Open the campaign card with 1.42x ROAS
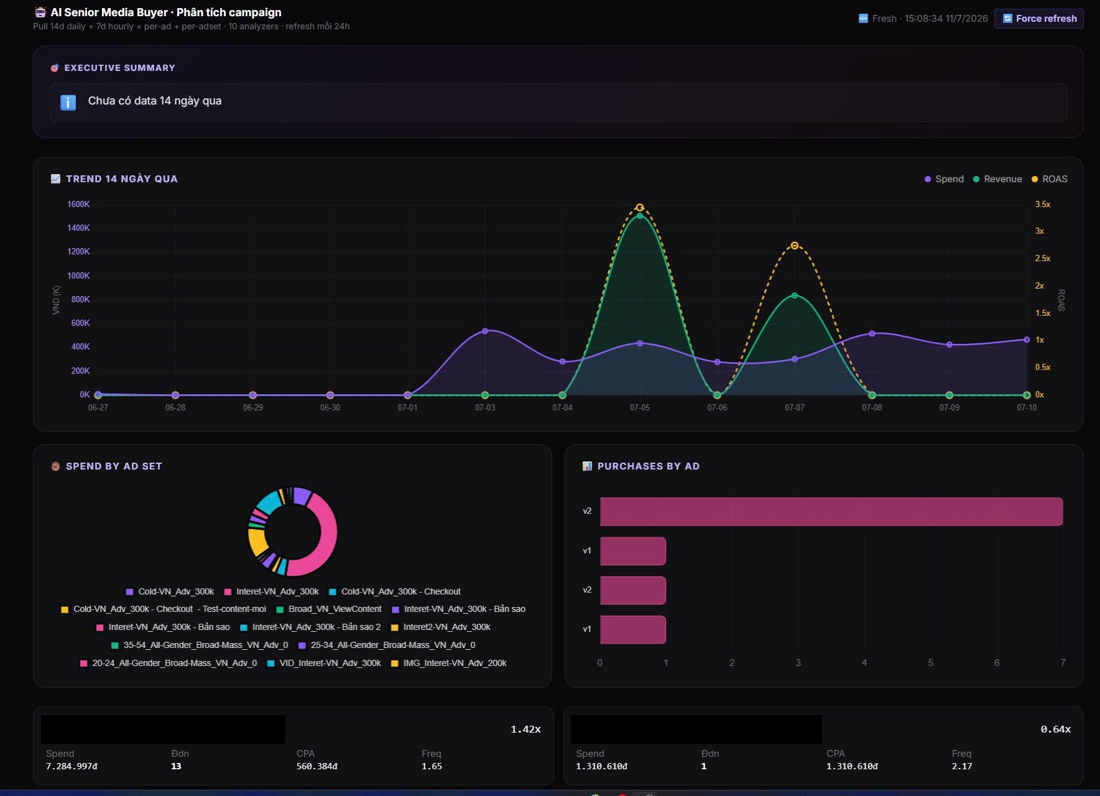Image resolution: width=1100 pixels, height=796 pixels. (x=293, y=746)
